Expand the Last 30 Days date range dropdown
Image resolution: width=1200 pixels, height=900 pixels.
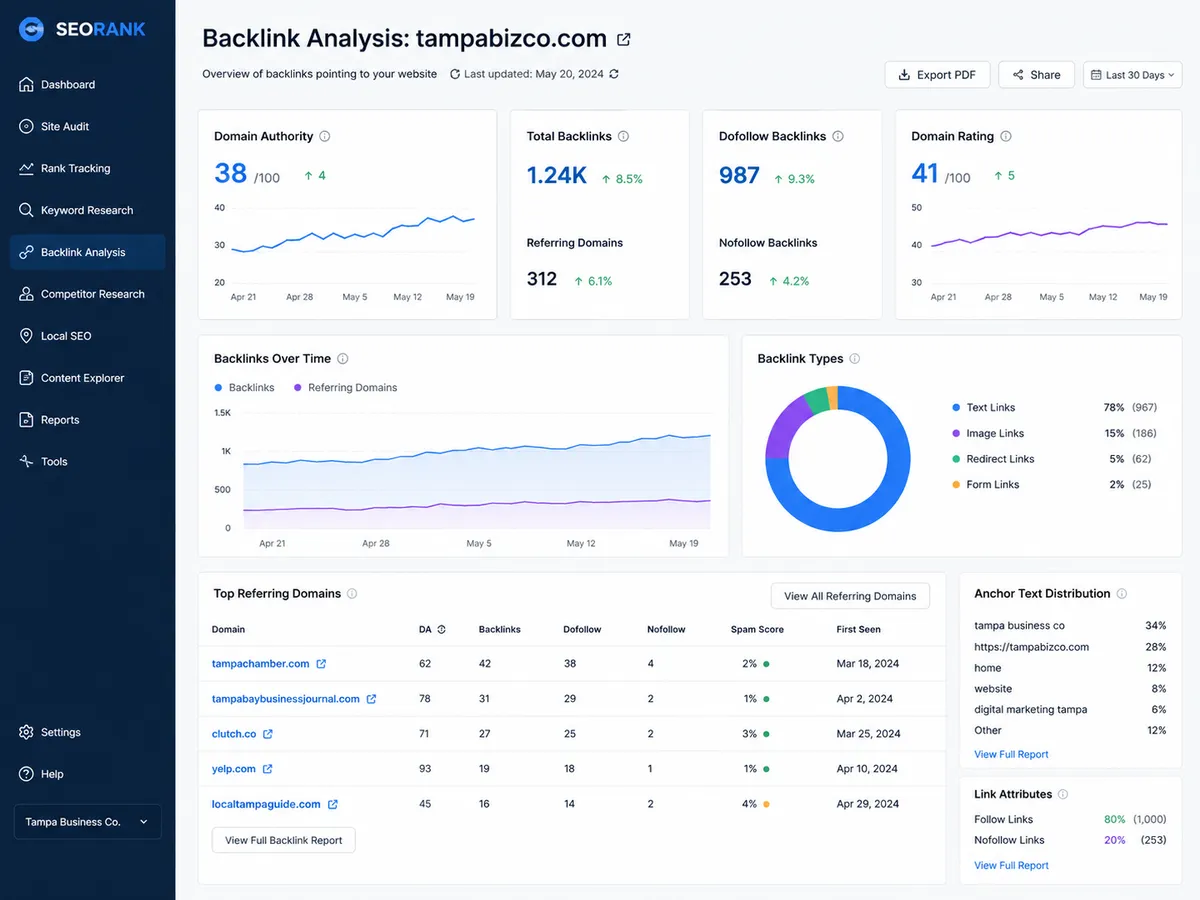tap(1132, 75)
